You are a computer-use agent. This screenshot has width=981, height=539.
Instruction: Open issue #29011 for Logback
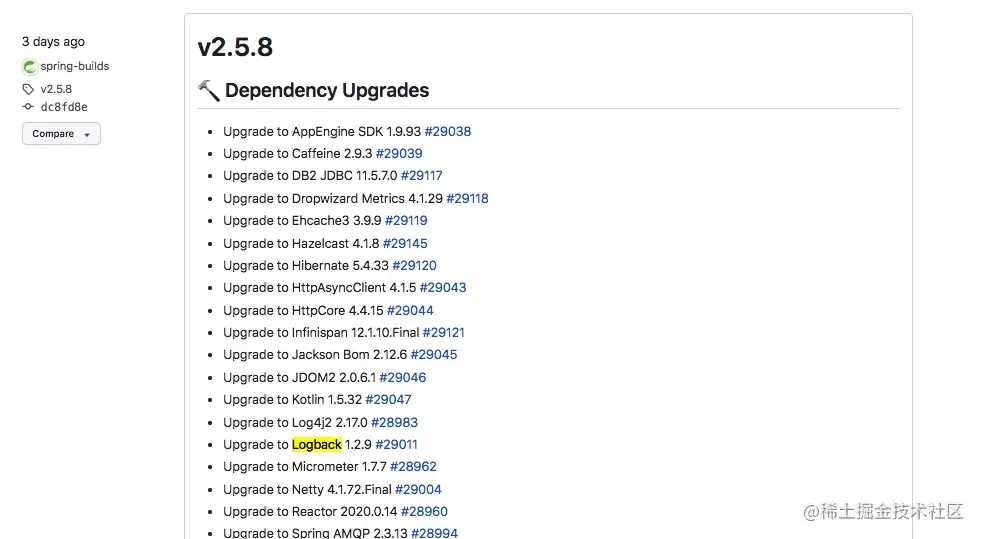tap(397, 445)
